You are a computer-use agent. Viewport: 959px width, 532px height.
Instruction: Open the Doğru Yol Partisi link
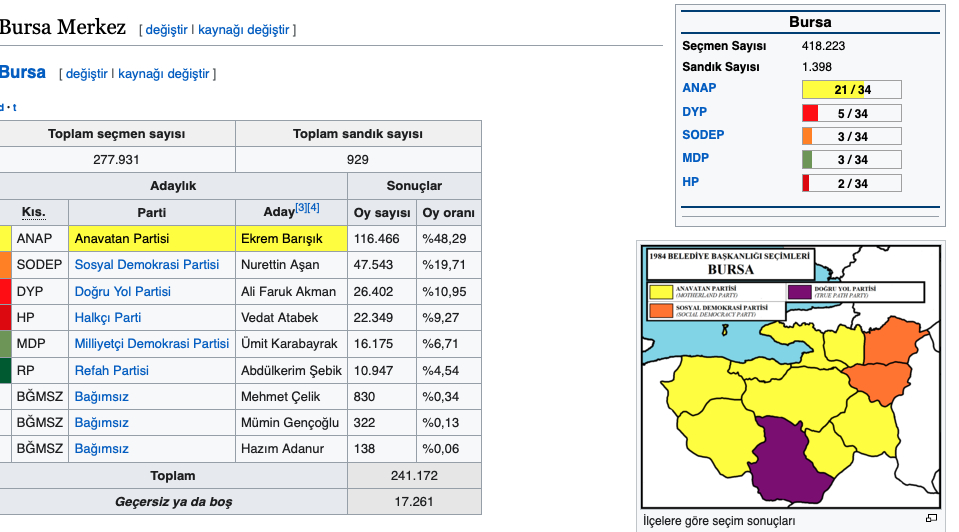pos(122,291)
